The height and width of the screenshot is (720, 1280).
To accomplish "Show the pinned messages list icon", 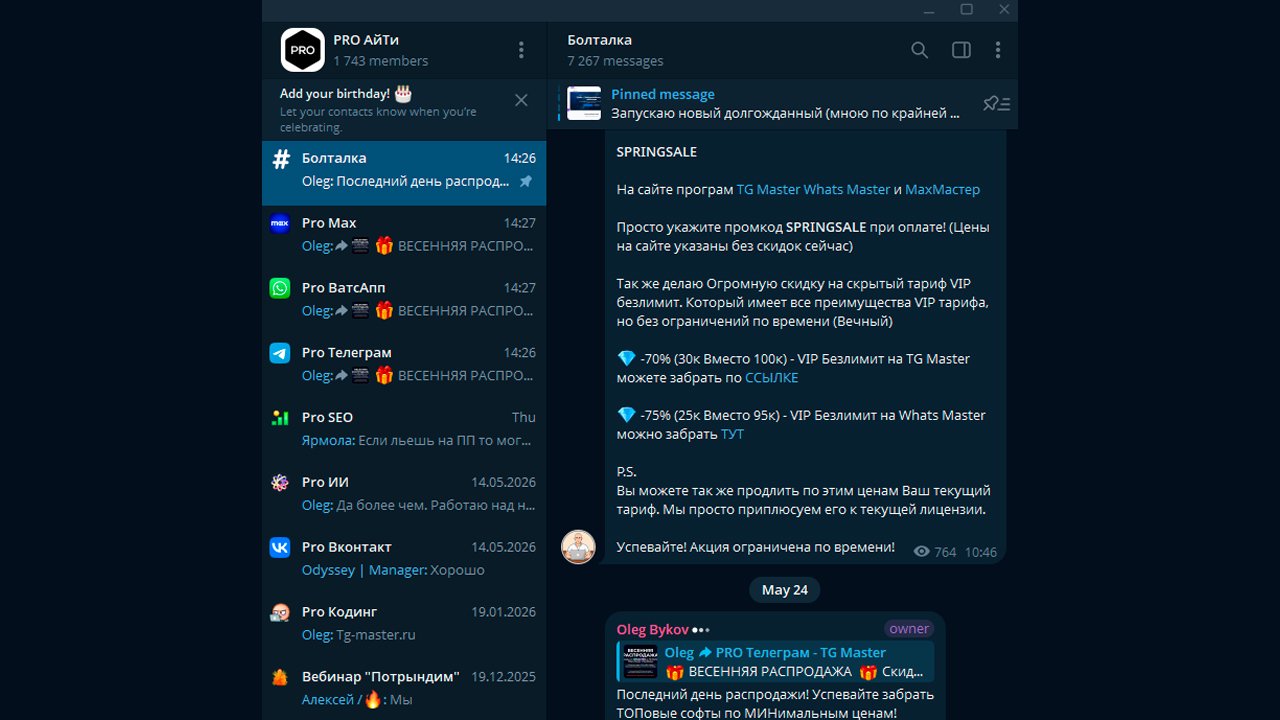I will pos(996,104).
